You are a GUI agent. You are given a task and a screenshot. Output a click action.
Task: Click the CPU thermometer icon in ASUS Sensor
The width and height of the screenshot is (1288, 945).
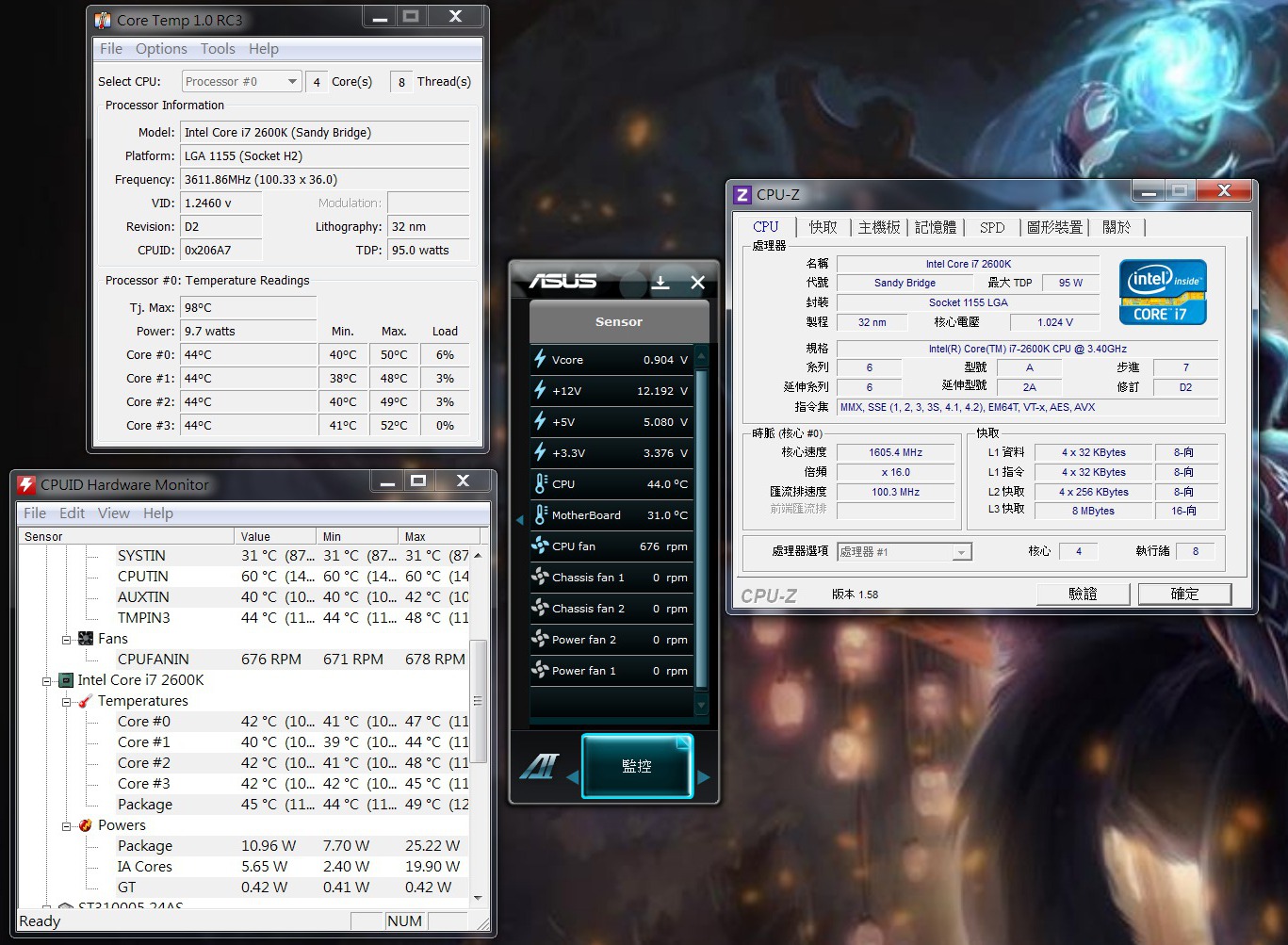(x=540, y=483)
